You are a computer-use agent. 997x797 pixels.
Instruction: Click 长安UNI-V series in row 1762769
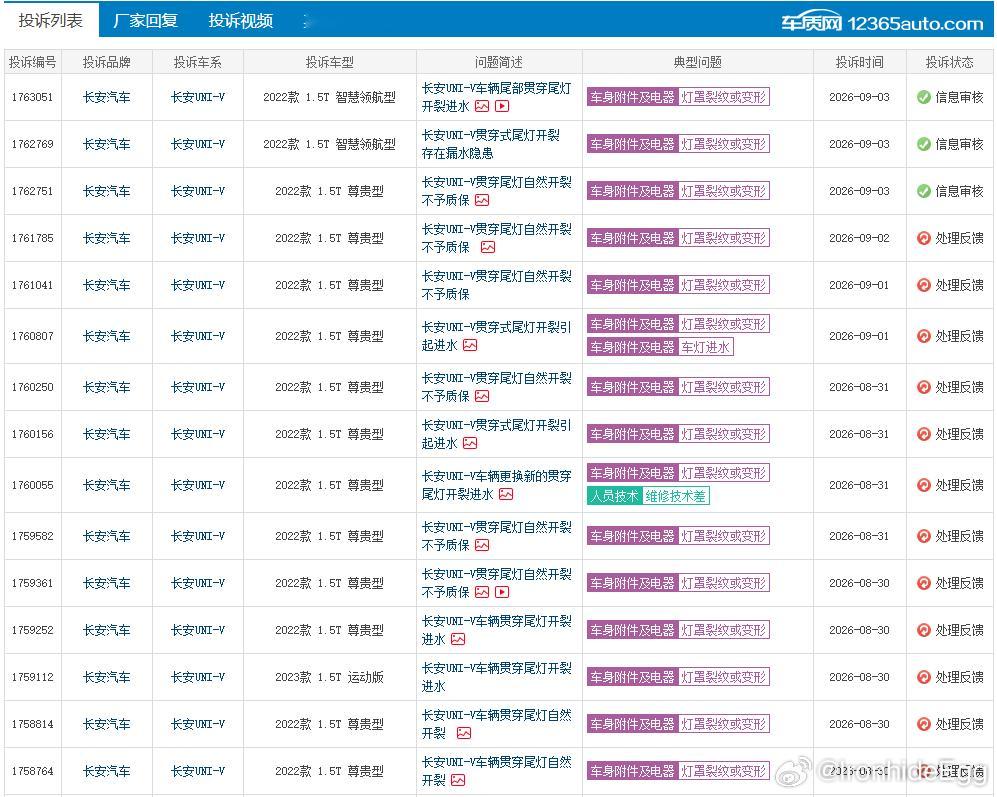click(x=198, y=144)
